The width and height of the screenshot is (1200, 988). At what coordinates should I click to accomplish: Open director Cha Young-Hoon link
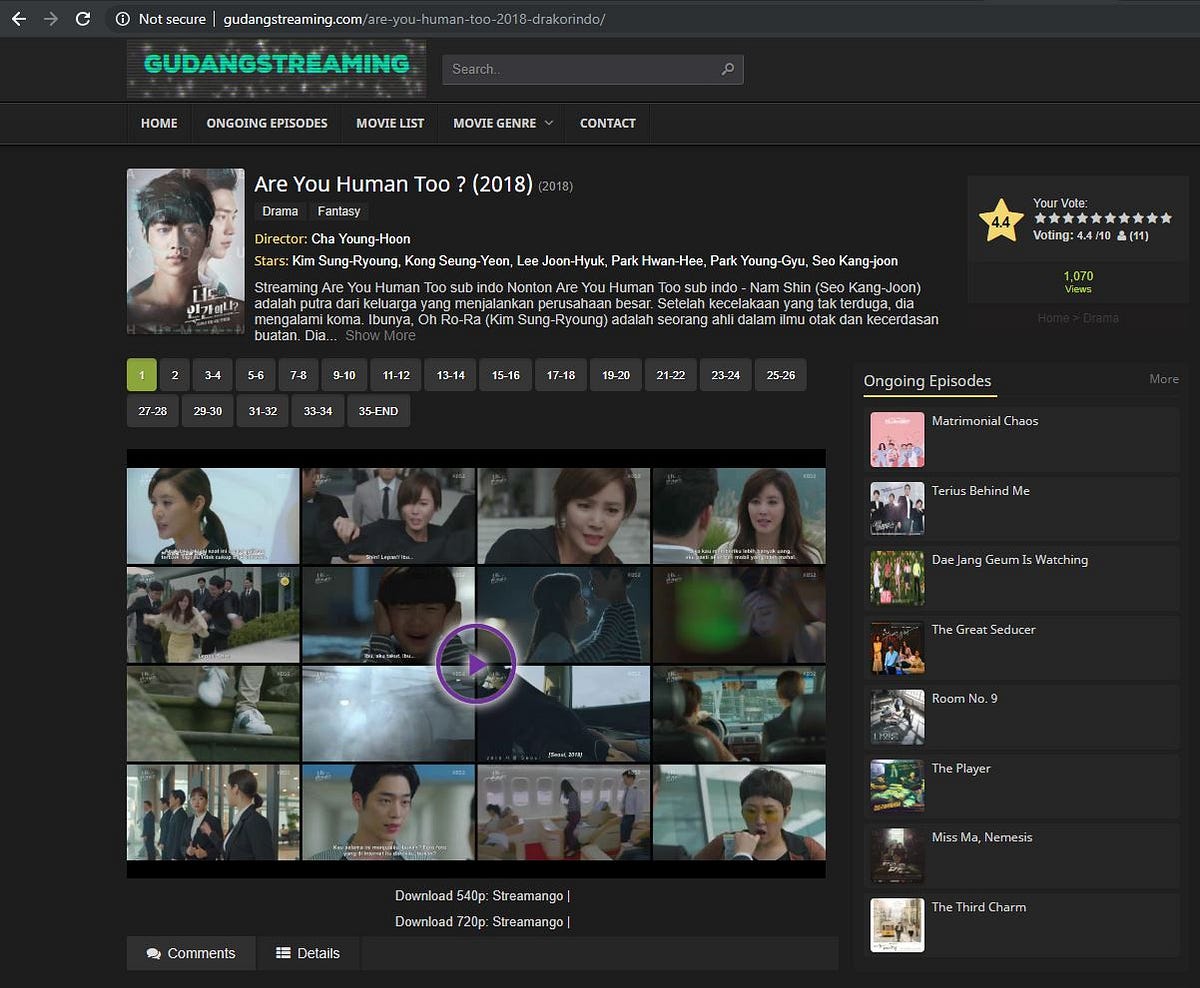point(361,239)
